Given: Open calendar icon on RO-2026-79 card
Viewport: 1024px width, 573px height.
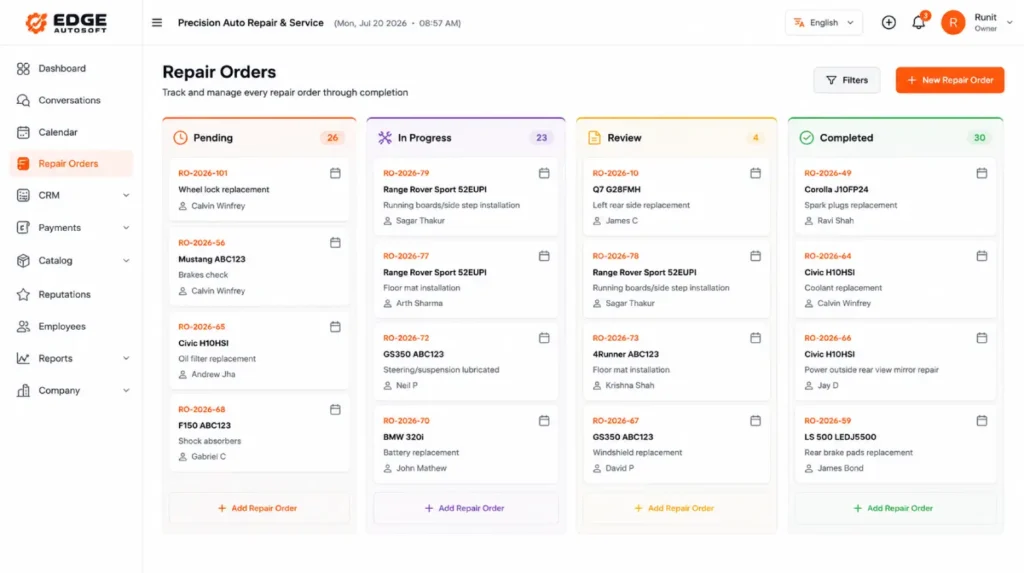Looking at the screenshot, I should click(544, 173).
